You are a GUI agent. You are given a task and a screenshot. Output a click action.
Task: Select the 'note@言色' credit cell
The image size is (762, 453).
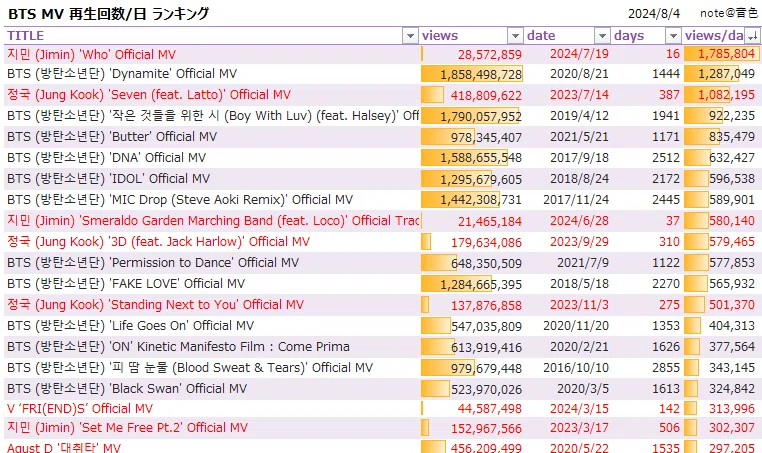(728, 14)
